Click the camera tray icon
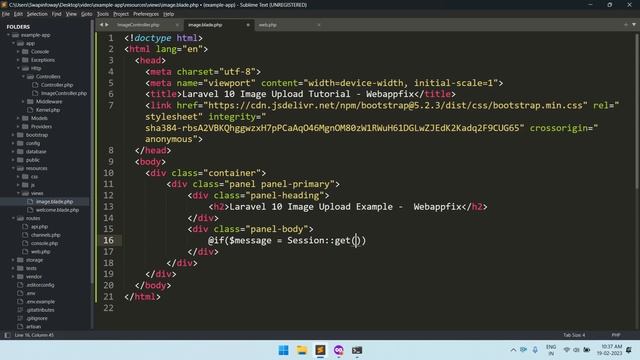This screenshot has width=640, height=360. coord(524,350)
